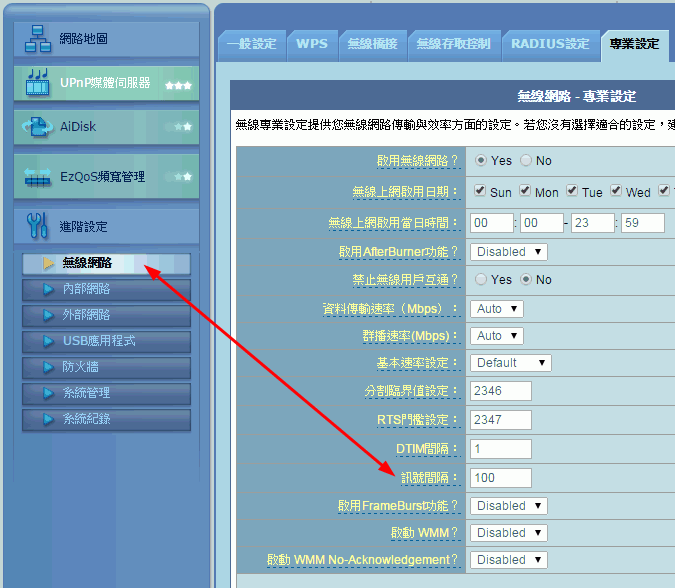Image resolution: width=675 pixels, height=588 pixels.
Task: Click the 進階設定 wrench tools icon
Action: tap(37, 226)
